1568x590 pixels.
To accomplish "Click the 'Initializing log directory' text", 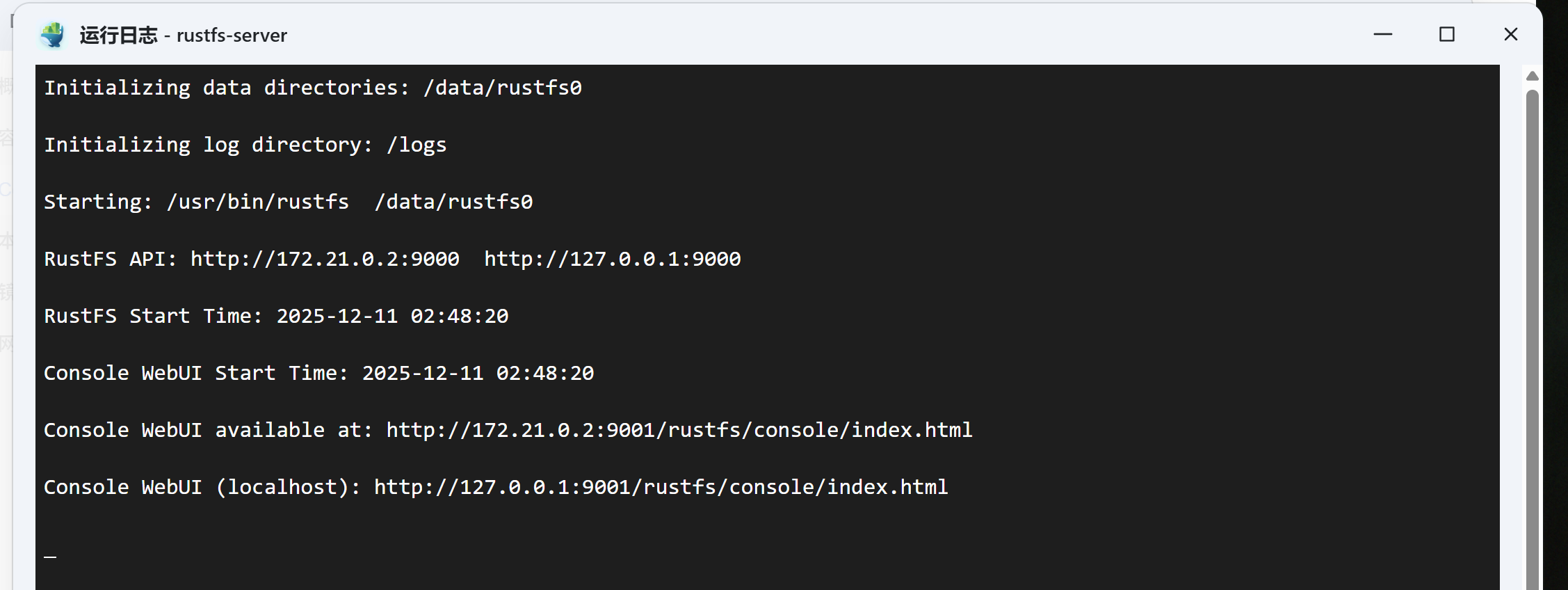I will [x=207, y=145].
